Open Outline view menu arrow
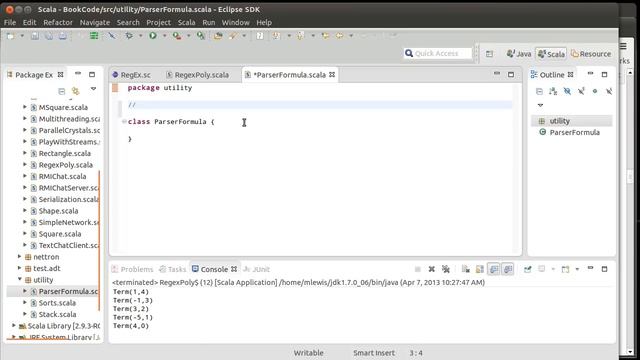640x360 pixels. coord(540,105)
